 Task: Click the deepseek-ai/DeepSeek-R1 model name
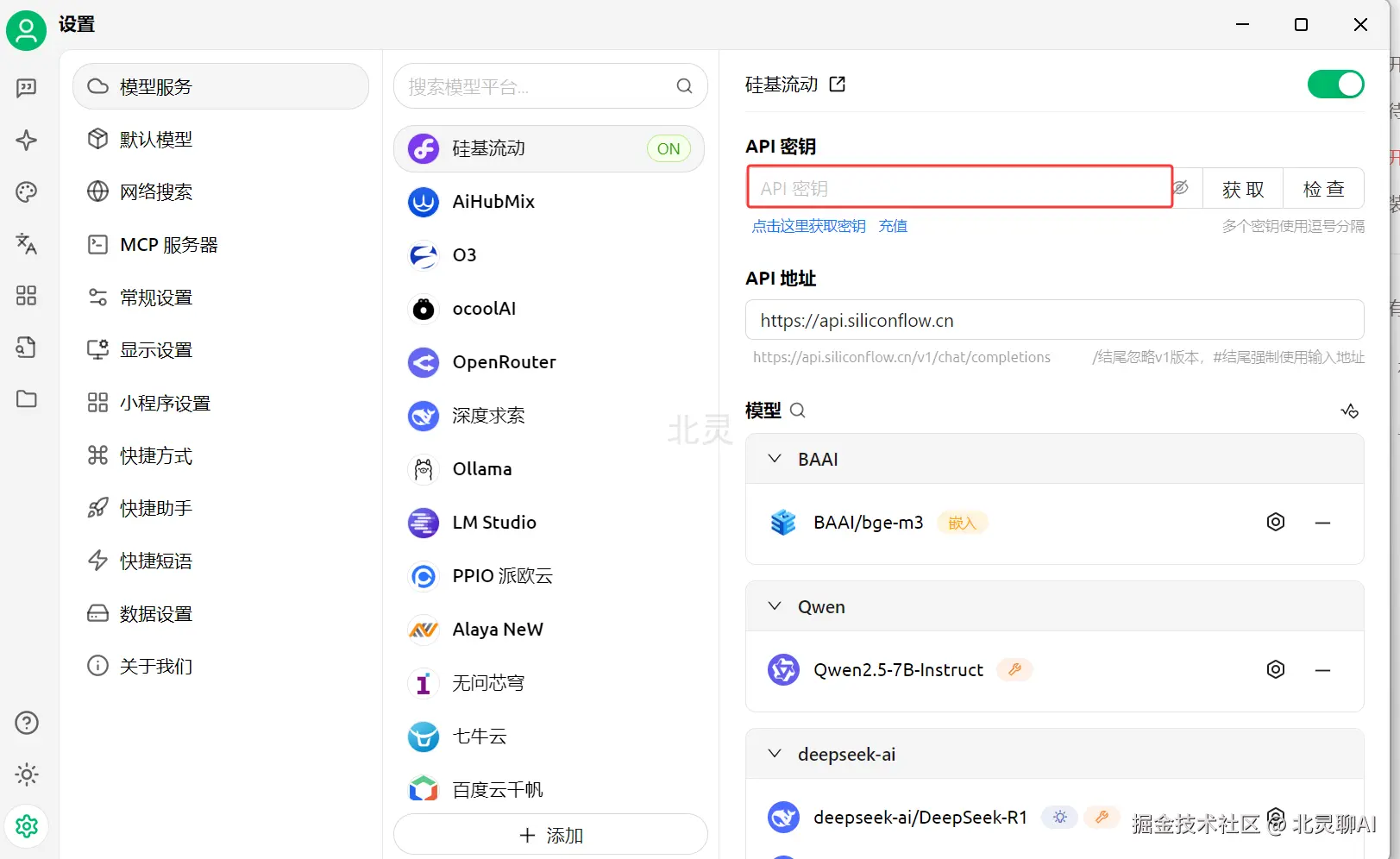pos(920,818)
